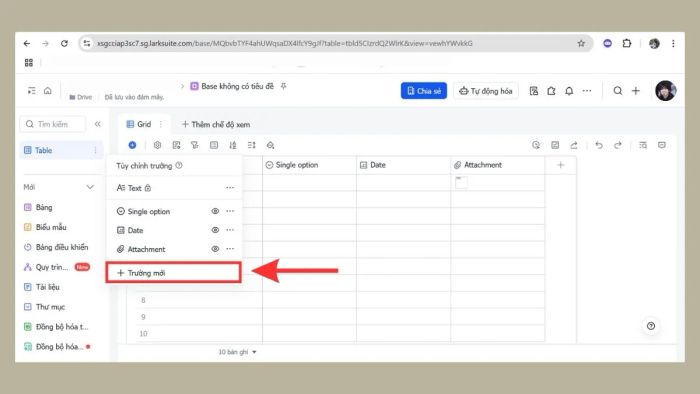Click the home icon in the Lark header
The width and height of the screenshot is (700, 394).
tap(47, 91)
